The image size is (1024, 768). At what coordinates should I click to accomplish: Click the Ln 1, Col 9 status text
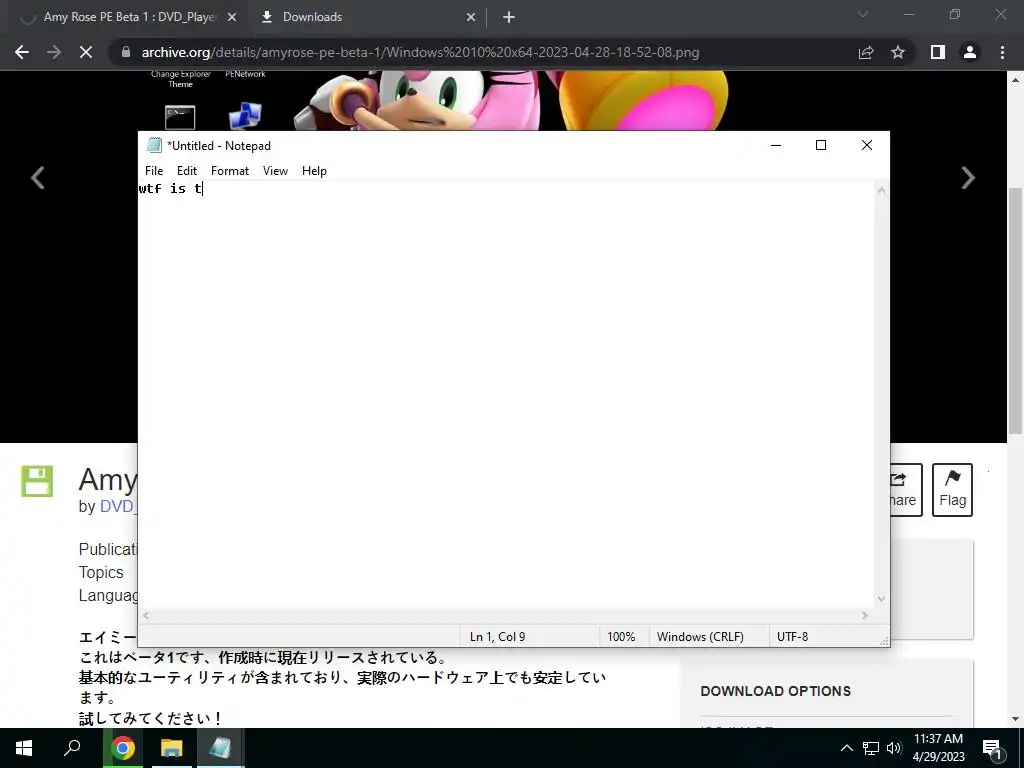[x=498, y=637]
